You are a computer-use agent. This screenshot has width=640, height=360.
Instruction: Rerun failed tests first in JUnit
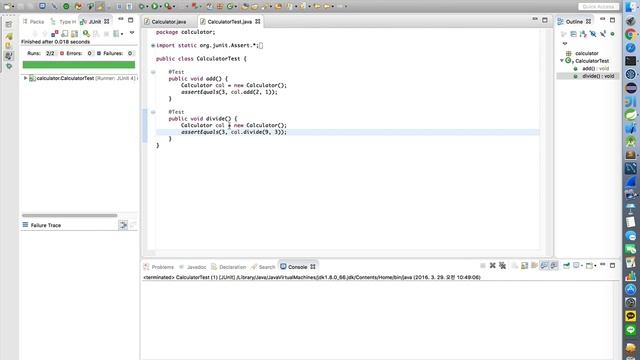coord(96,33)
